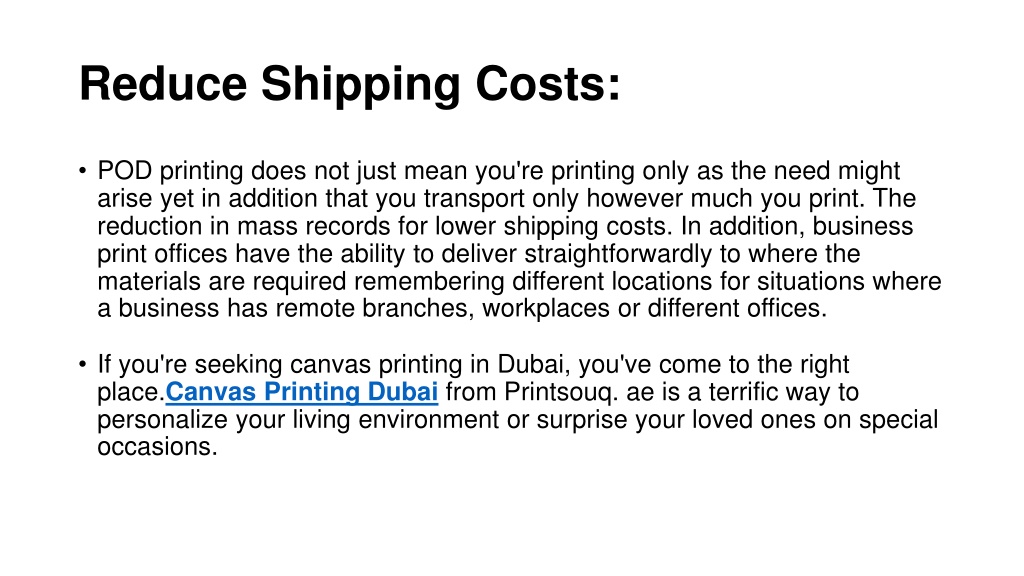Select the word Shipping in the title
The image size is (1024, 576).
(361, 86)
